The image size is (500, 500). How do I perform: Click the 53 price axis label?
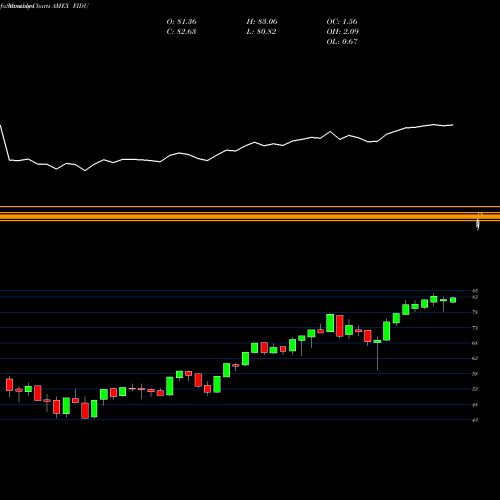[475, 389]
